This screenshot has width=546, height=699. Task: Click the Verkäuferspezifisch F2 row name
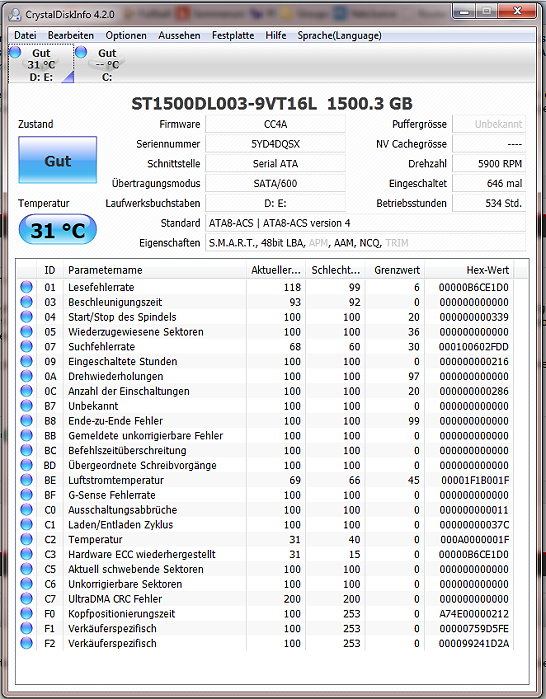pyautogui.click(x=112, y=643)
